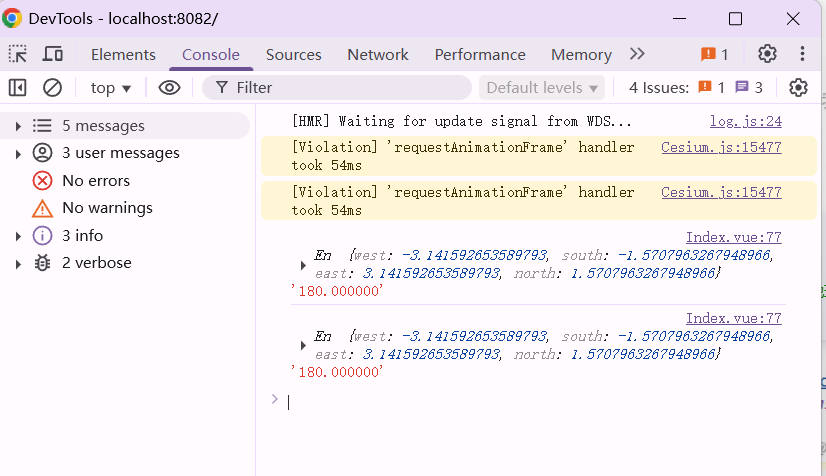Open console settings gear
This screenshot has height=476, width=826.
[x=798, y=87]
